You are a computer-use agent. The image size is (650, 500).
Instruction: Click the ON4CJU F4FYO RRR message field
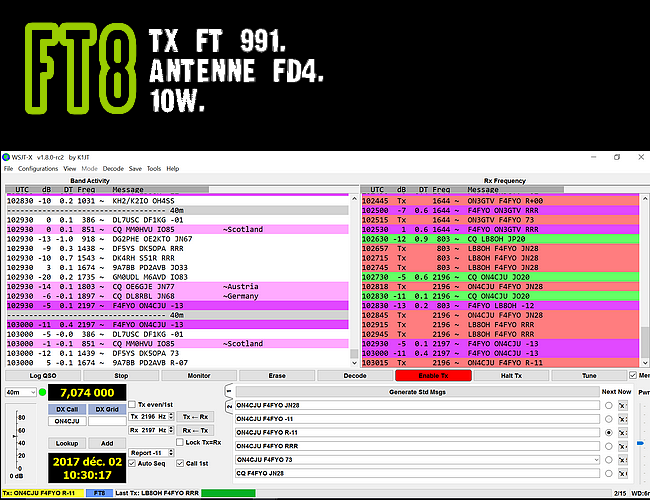417,446
